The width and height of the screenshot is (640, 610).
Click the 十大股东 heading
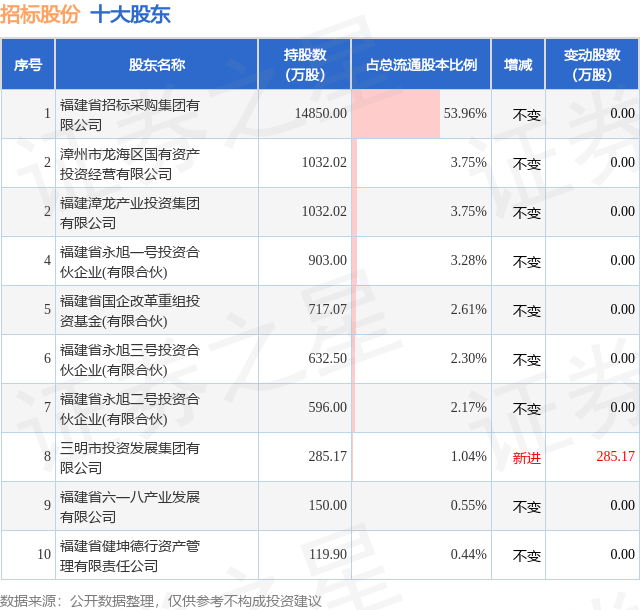pos(131,15)
